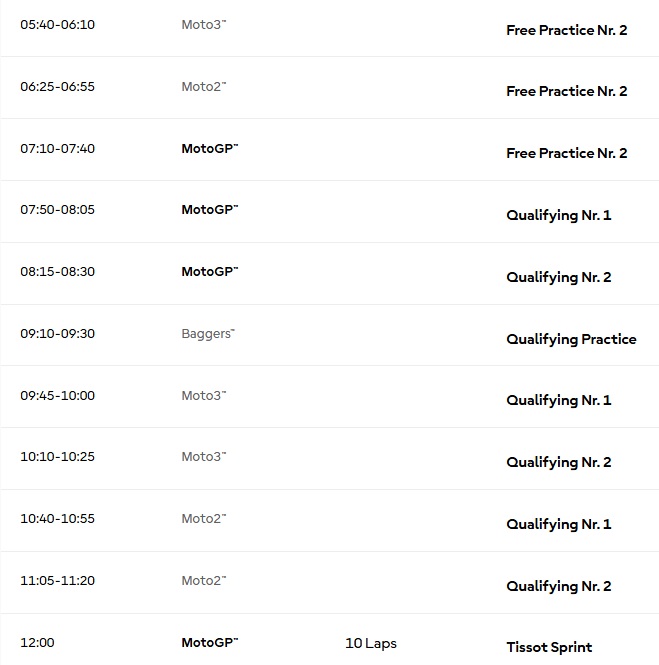Click the 07:10-07:40 time slot
Viewport: 659px width, 665px height.
58,149
